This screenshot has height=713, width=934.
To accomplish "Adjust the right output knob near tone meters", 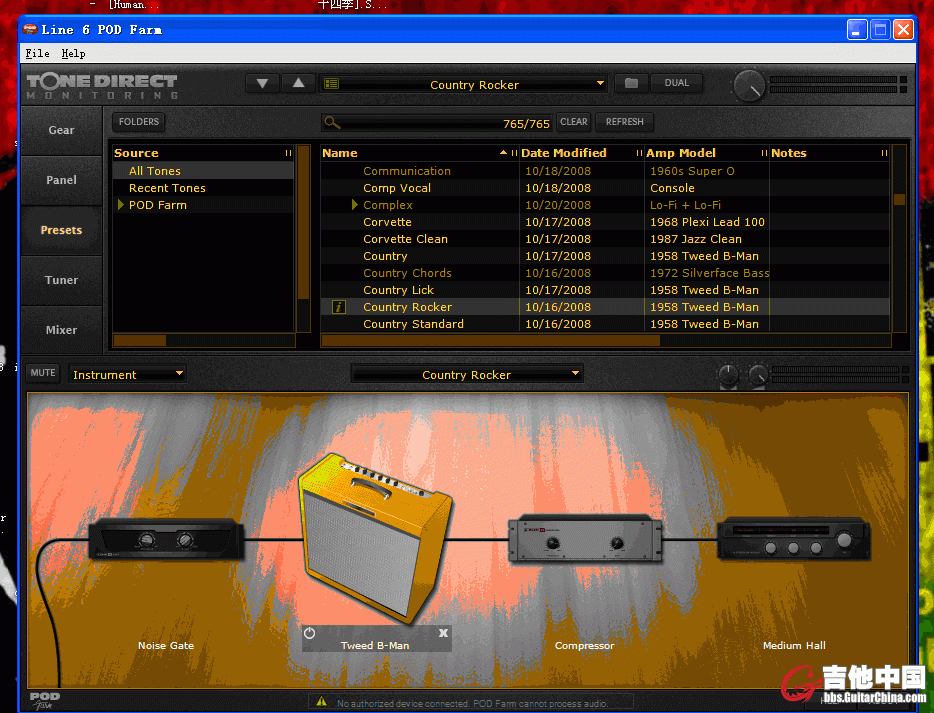I will pos(758,375).
